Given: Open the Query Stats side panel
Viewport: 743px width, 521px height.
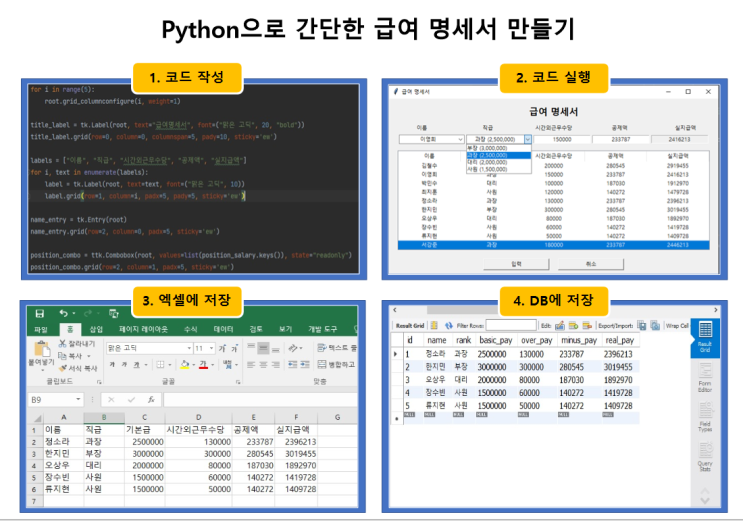Looking at the screenshot, I should pos(705,456).
